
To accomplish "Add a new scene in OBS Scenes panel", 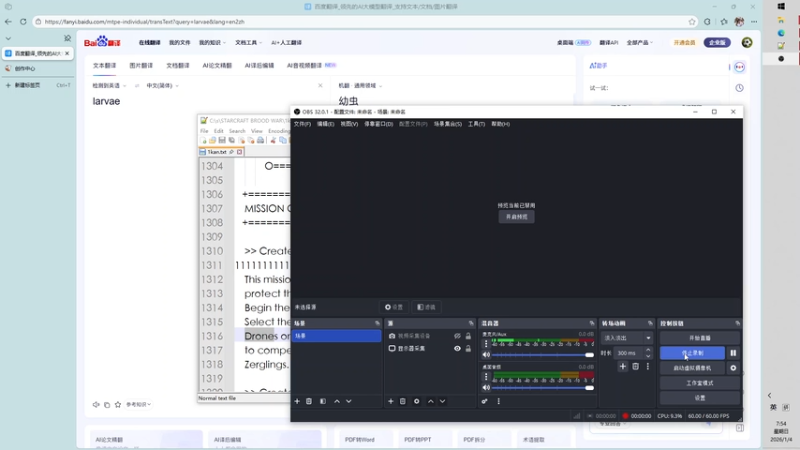I will pos(297,402).
